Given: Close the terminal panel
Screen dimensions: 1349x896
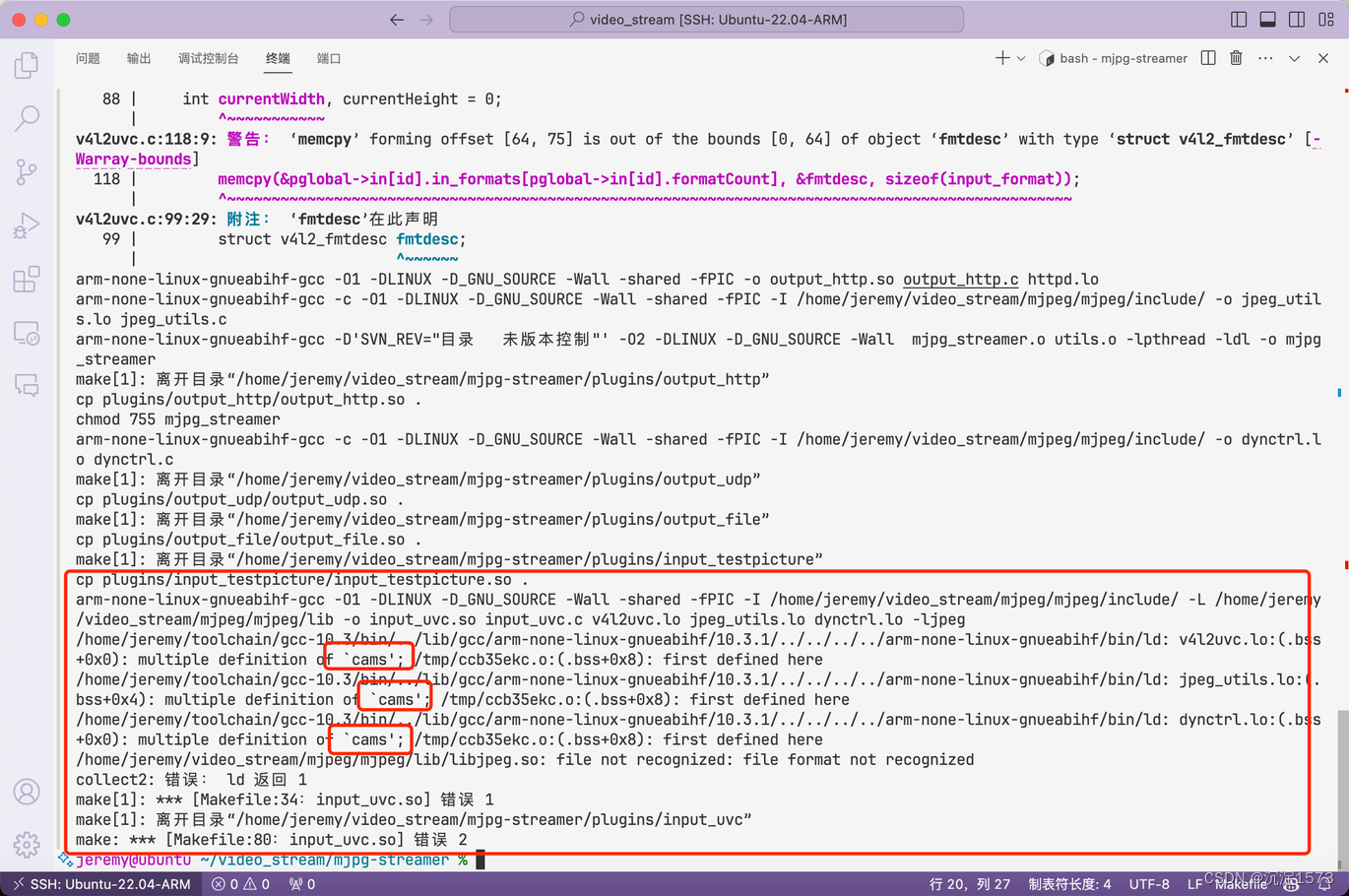Looking at the screenshot, I should pyautogui.click(x=1323, y=58).
